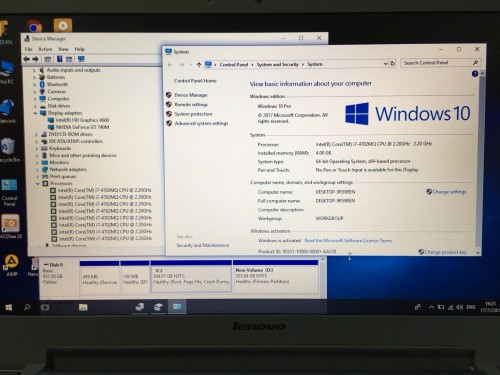The image size is (500, 375).
Task: Open the View menu in Device Manager
Action: click(63, 49)
